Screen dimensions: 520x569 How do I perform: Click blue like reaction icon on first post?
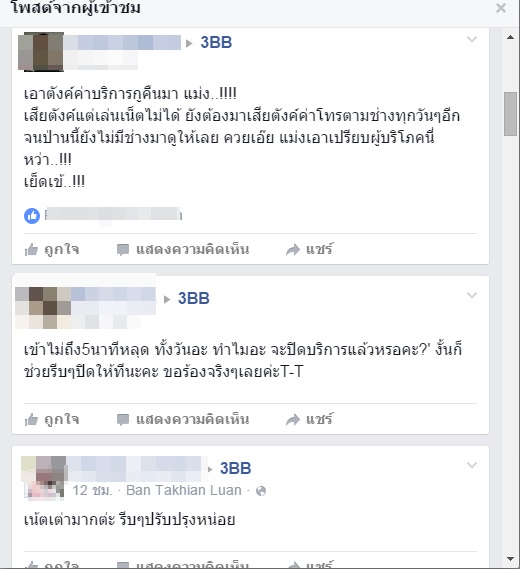tap(32, 216)
